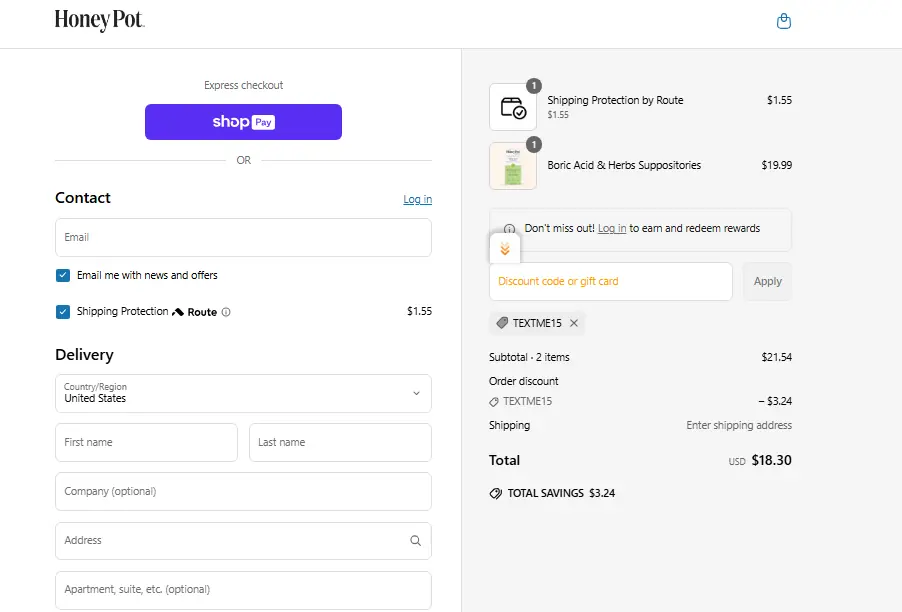Click the First name field
This screenshot has width=902, height=612.
click(146, 442)
